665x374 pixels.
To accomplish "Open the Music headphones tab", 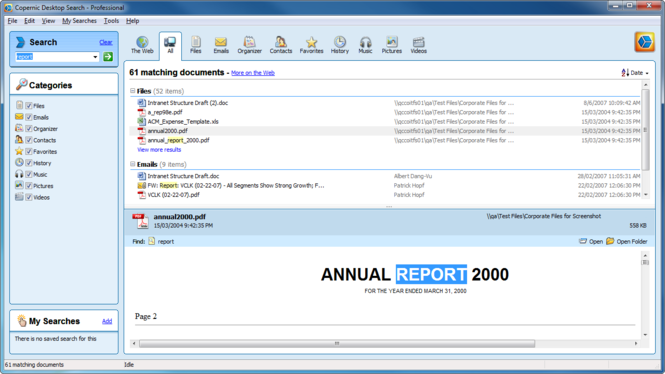I will pos(365,45).
